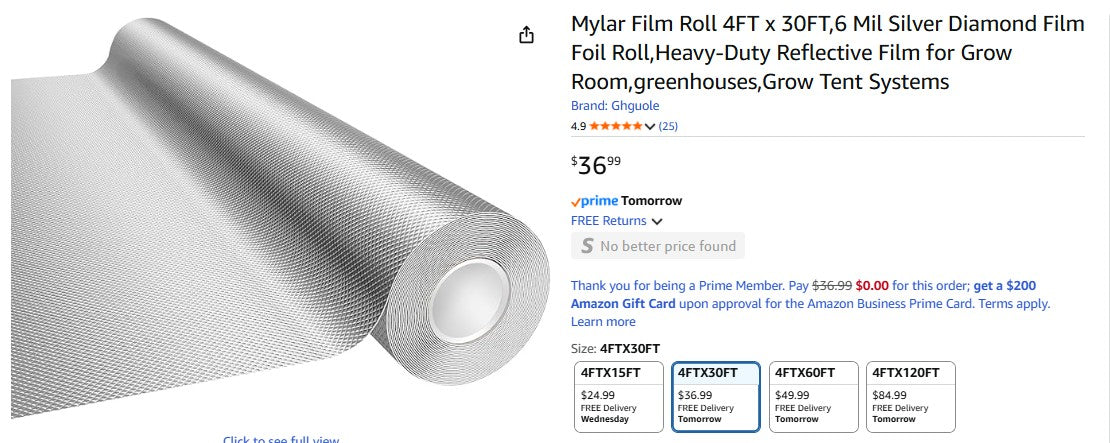
Task: Open the rating breakdown chevron
Action: coord(651,126)
